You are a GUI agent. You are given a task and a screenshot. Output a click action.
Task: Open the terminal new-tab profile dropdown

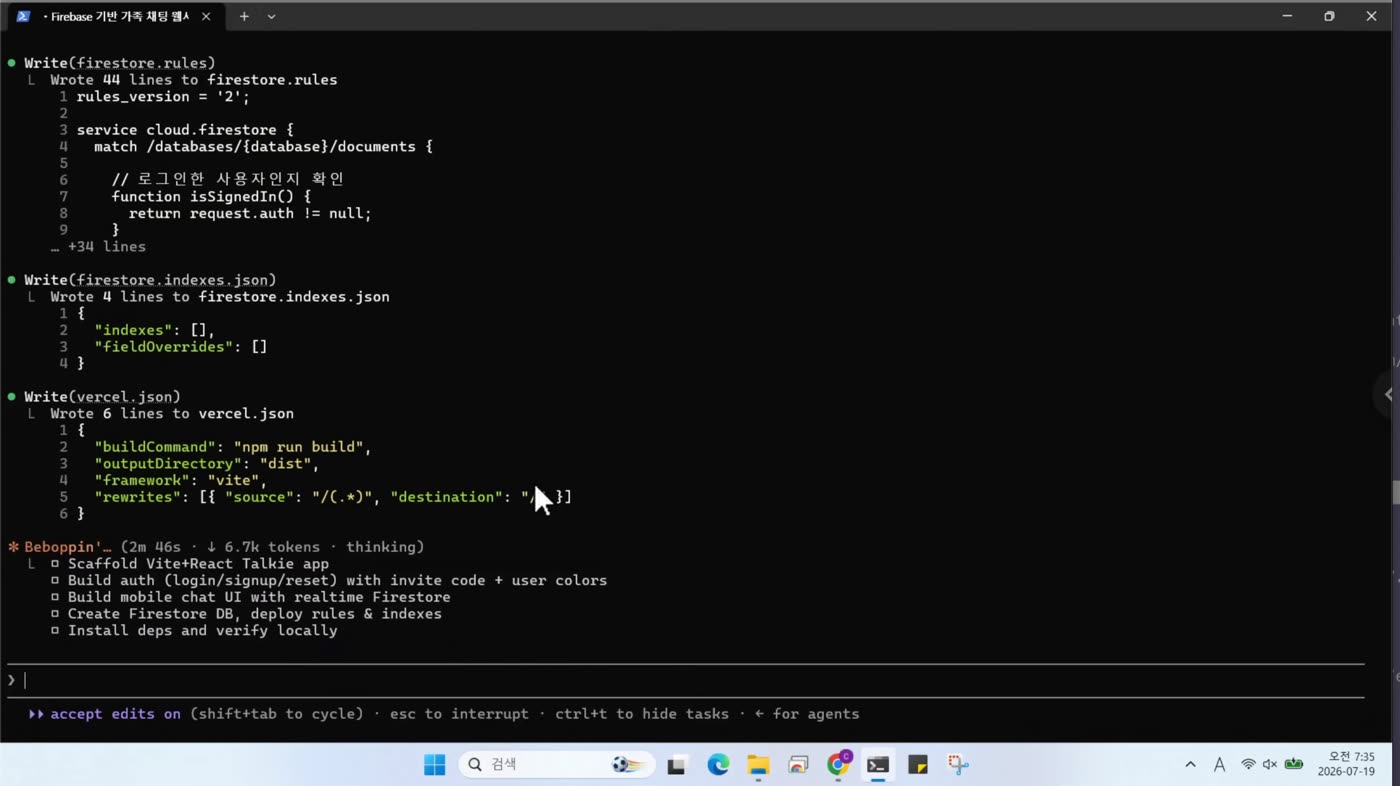271,16
